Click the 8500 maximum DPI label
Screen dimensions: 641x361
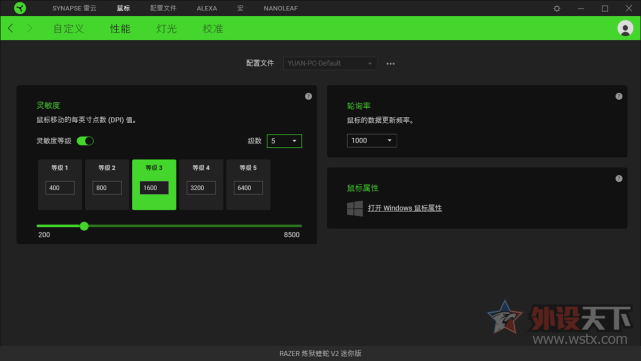(x=291, y=235)
